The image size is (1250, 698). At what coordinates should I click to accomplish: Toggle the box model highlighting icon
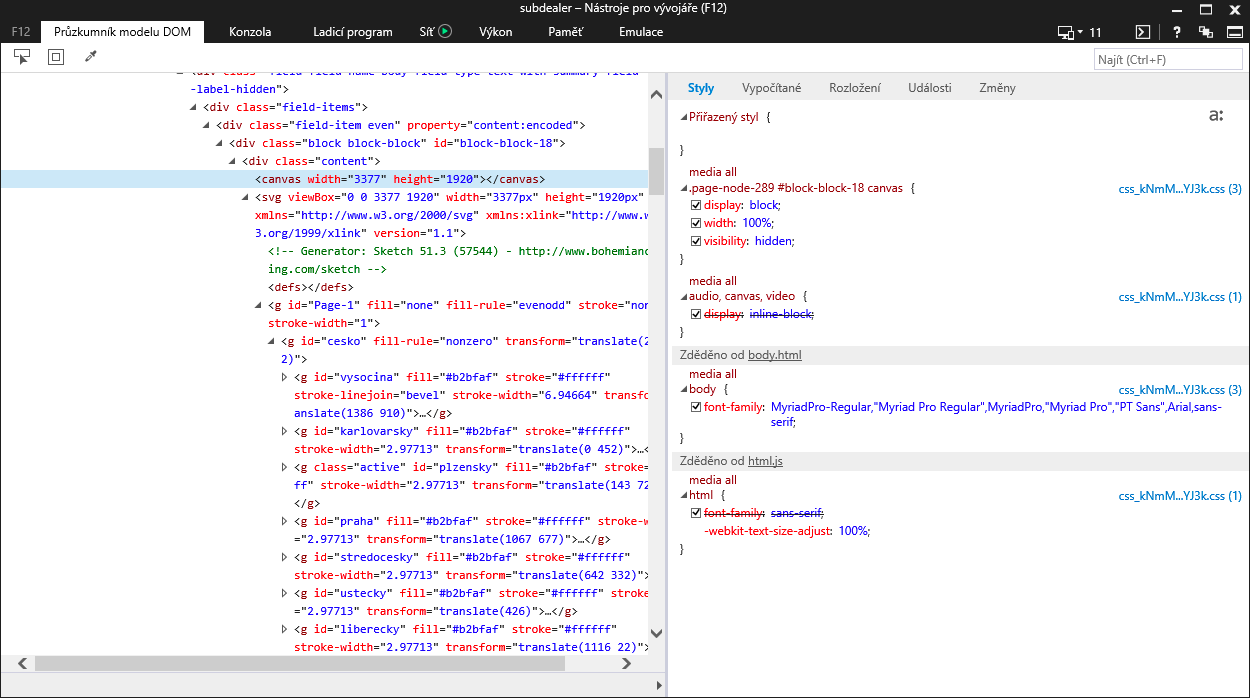(x=56, y=58)
